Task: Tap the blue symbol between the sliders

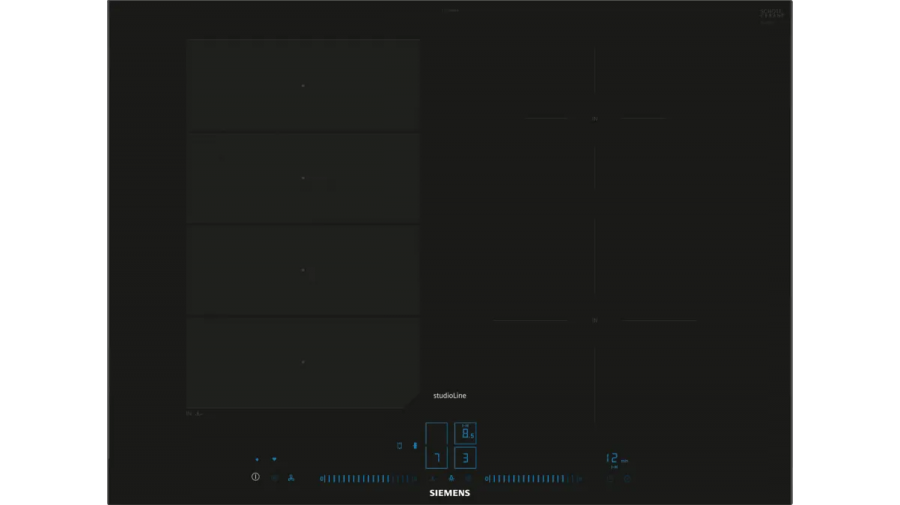Action: pyautogui.click(x=451, y=478)
